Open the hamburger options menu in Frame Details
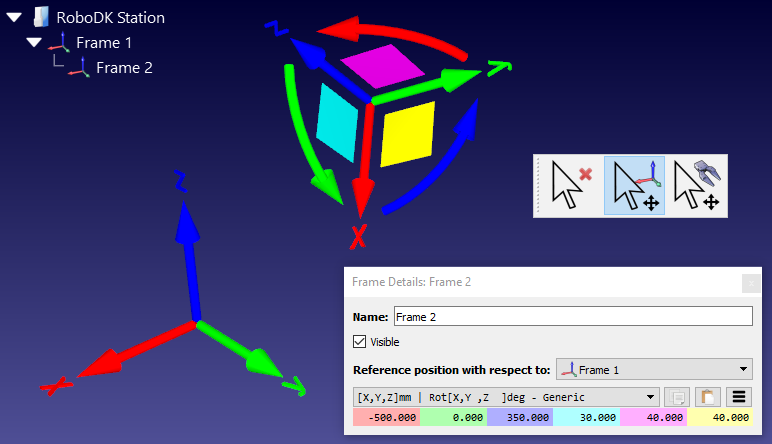772x444 pixels. pyautogui.click(x=738, y=397)
